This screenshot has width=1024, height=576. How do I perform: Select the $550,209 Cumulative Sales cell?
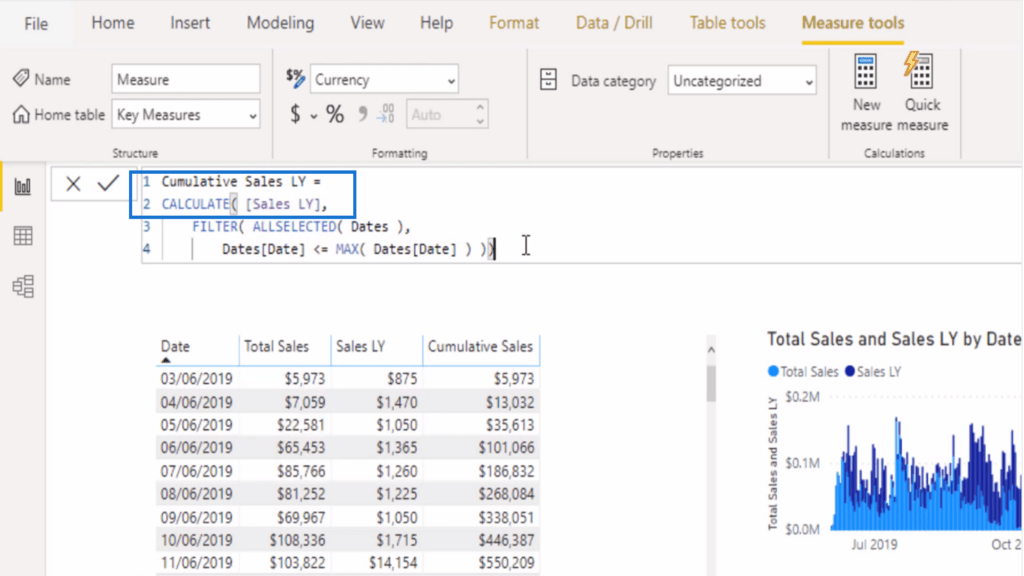point(506,562)
